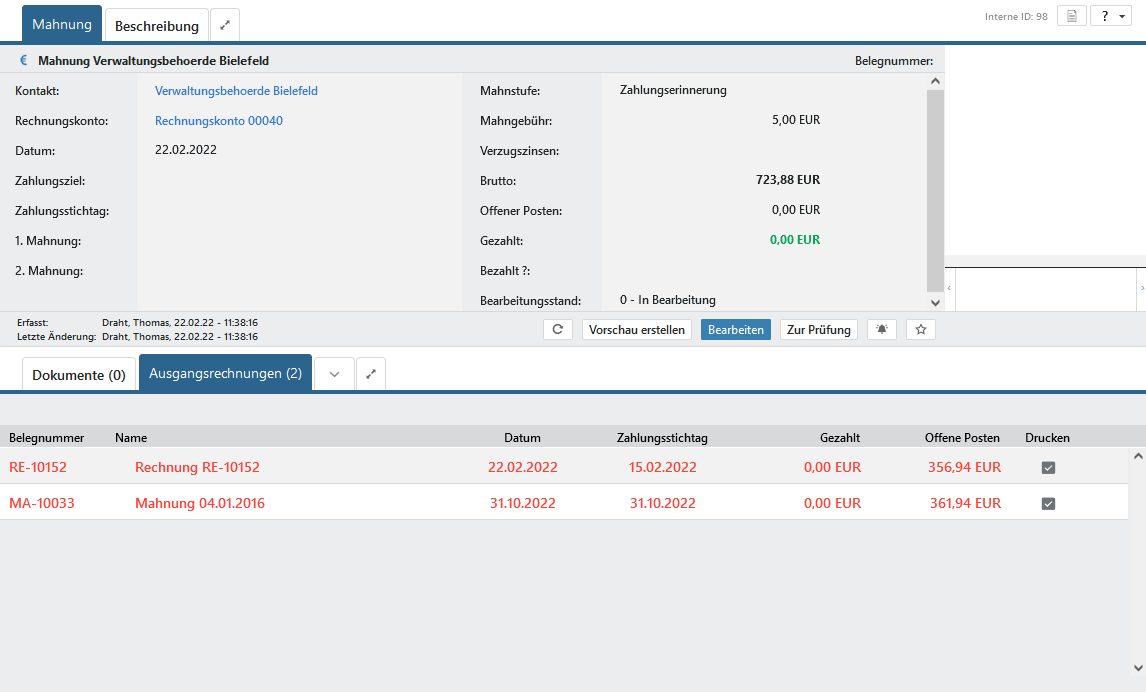Open Rechnungskonto 00040 link
This screenshot has height=692, width=1146.
coord(219,121)
